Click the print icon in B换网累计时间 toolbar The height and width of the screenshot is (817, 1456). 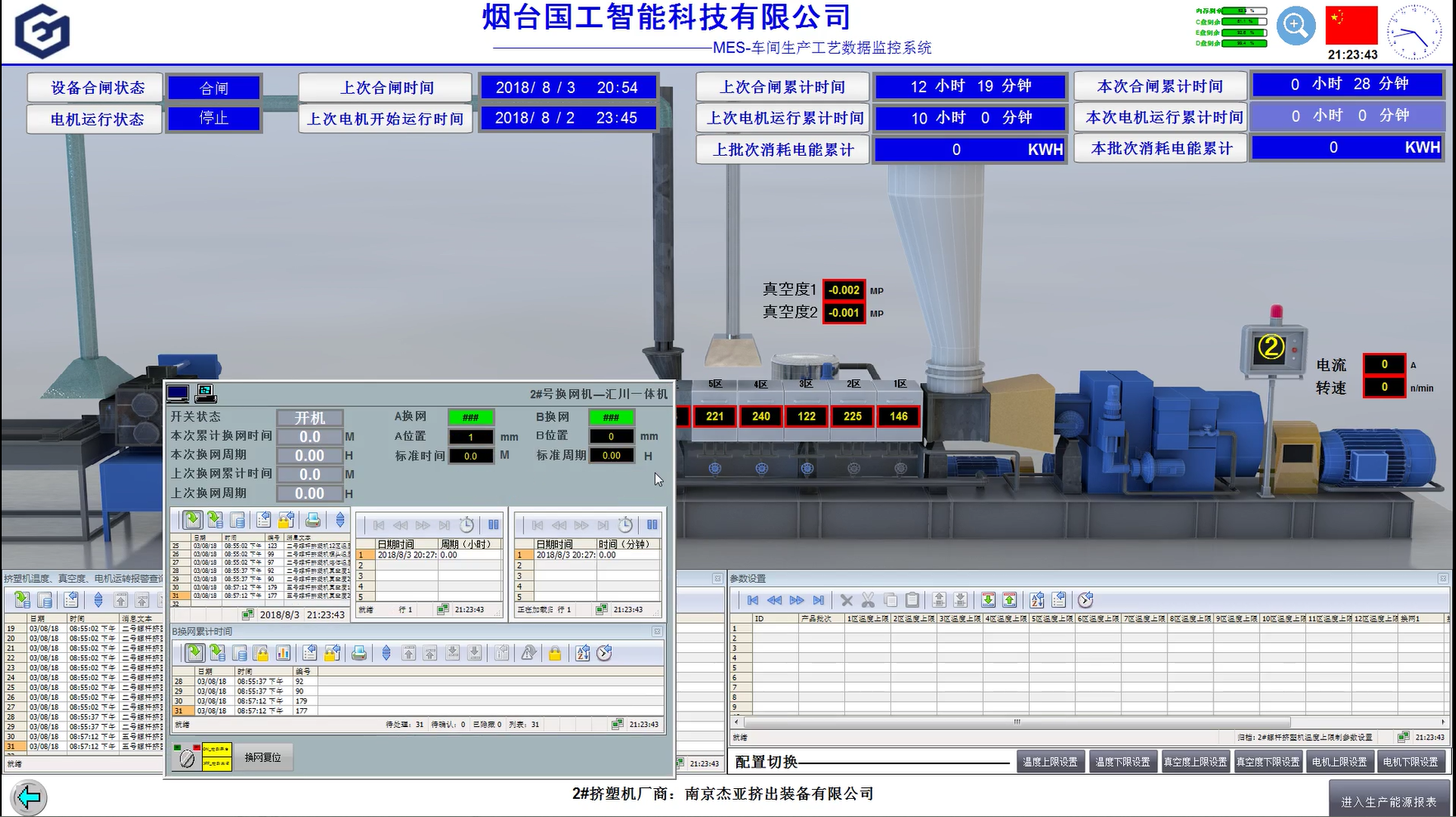(359, 654)
